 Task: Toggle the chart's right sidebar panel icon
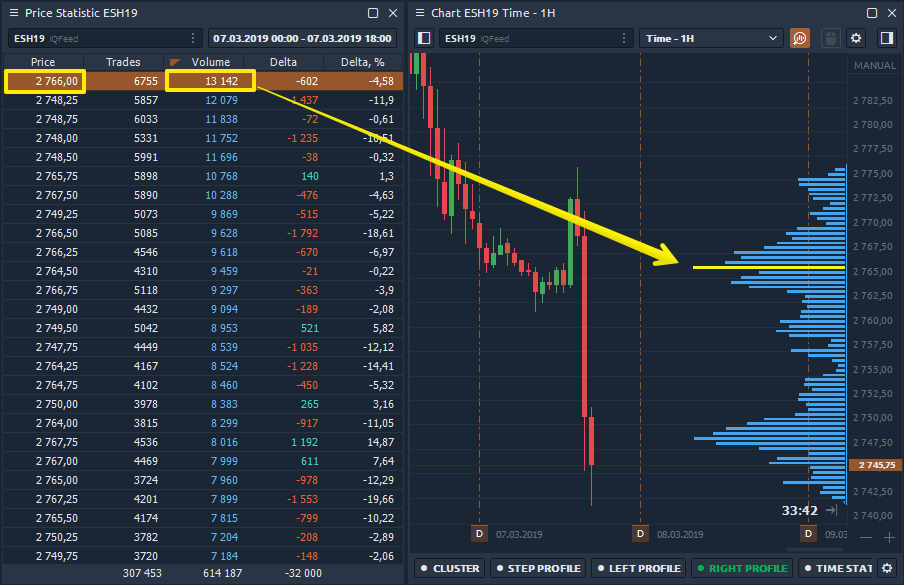[885, 38]
